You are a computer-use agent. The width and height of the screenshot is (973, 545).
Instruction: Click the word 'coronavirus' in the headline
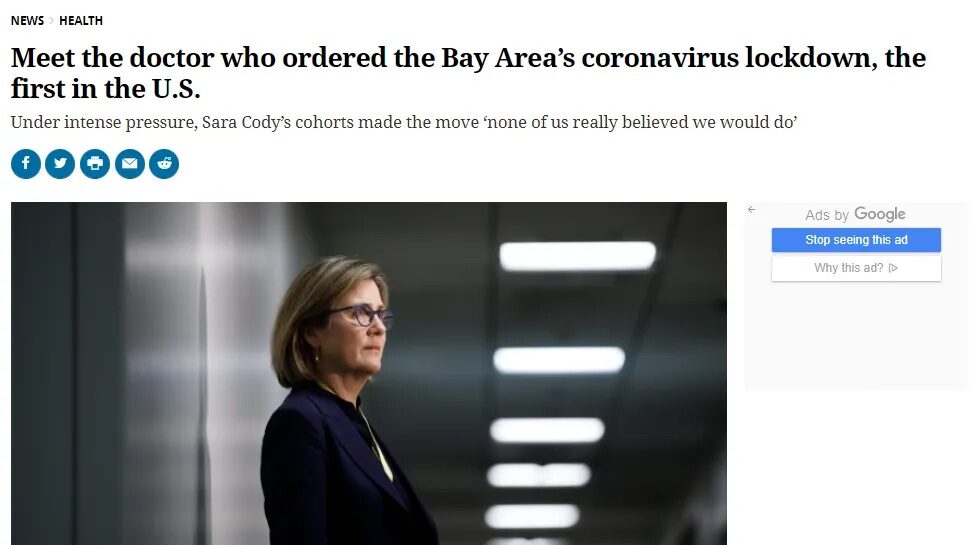(x=660, y=58)
